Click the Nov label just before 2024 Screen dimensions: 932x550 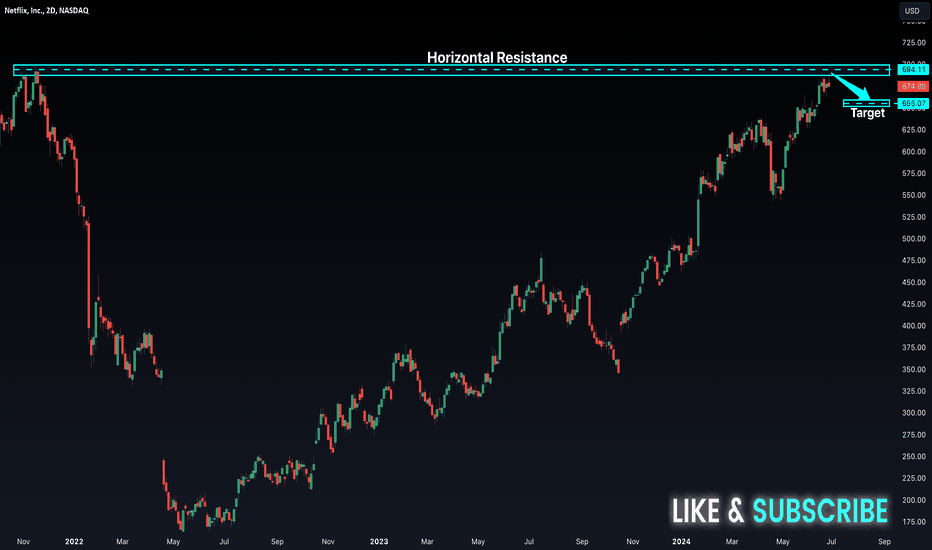(x=633, y=542)
